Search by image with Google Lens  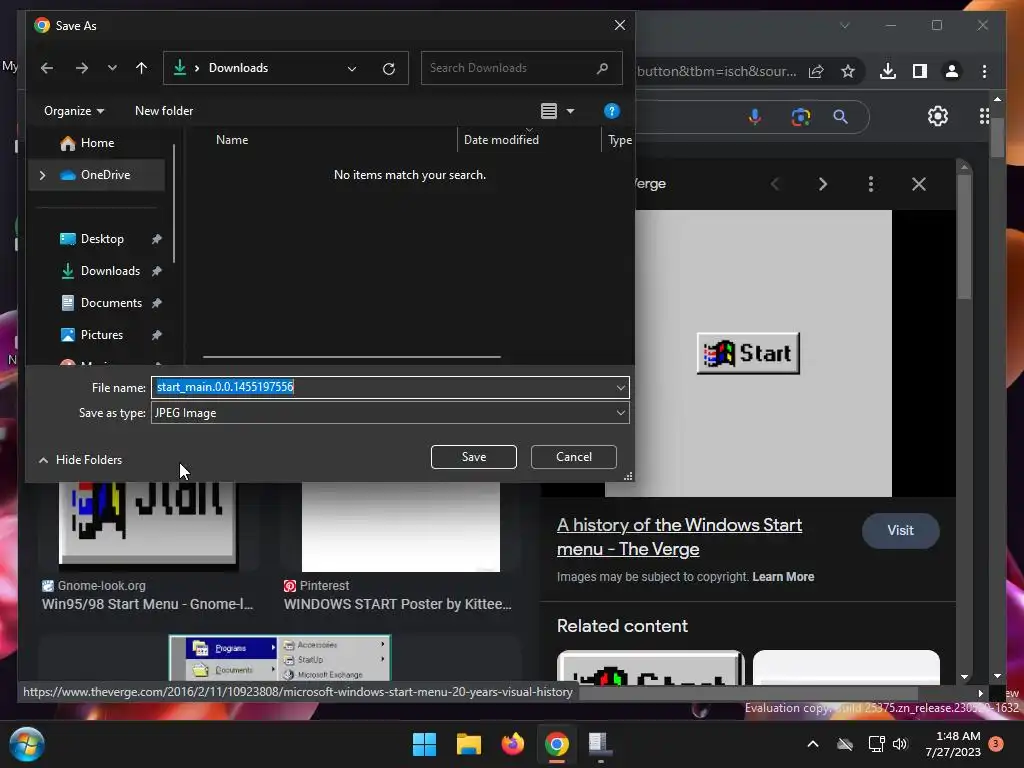tap(801, 117)
